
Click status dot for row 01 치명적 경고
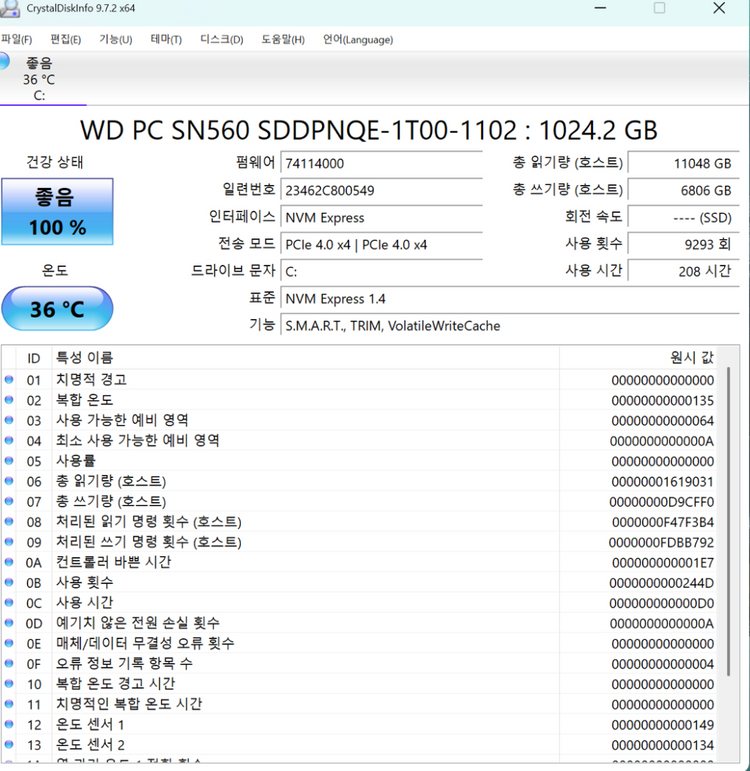point(9,380)
